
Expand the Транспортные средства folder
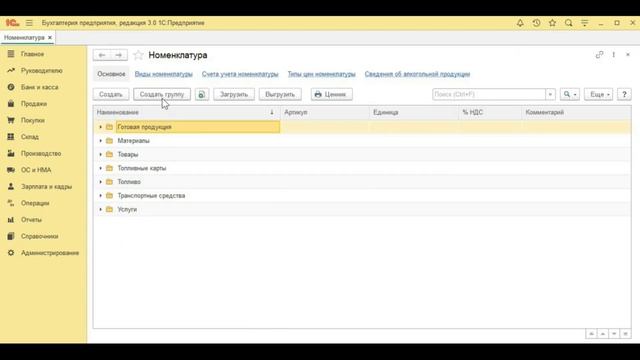(100, 196)
